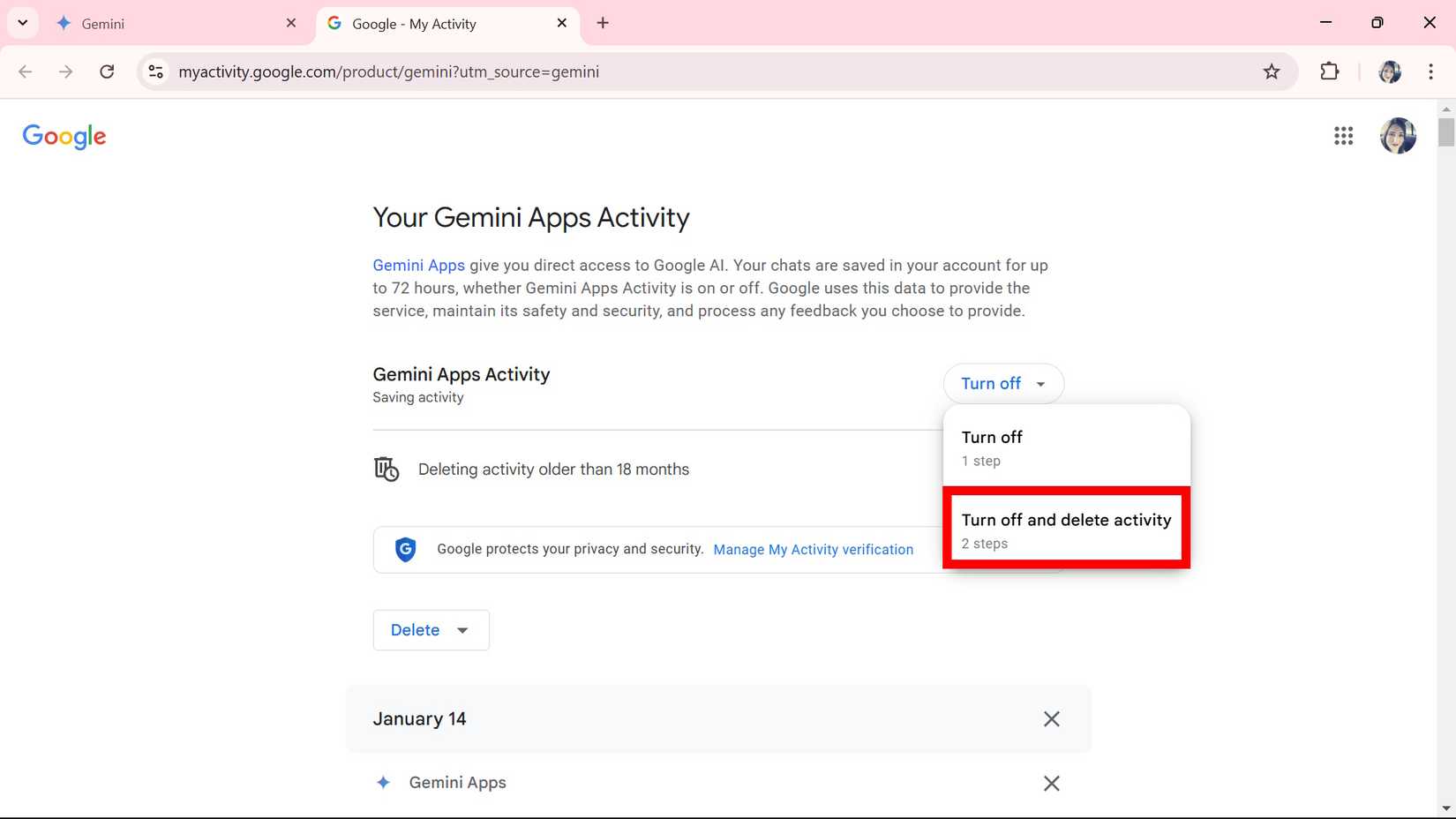Delete the January 14 activity group

point(1051,719)
